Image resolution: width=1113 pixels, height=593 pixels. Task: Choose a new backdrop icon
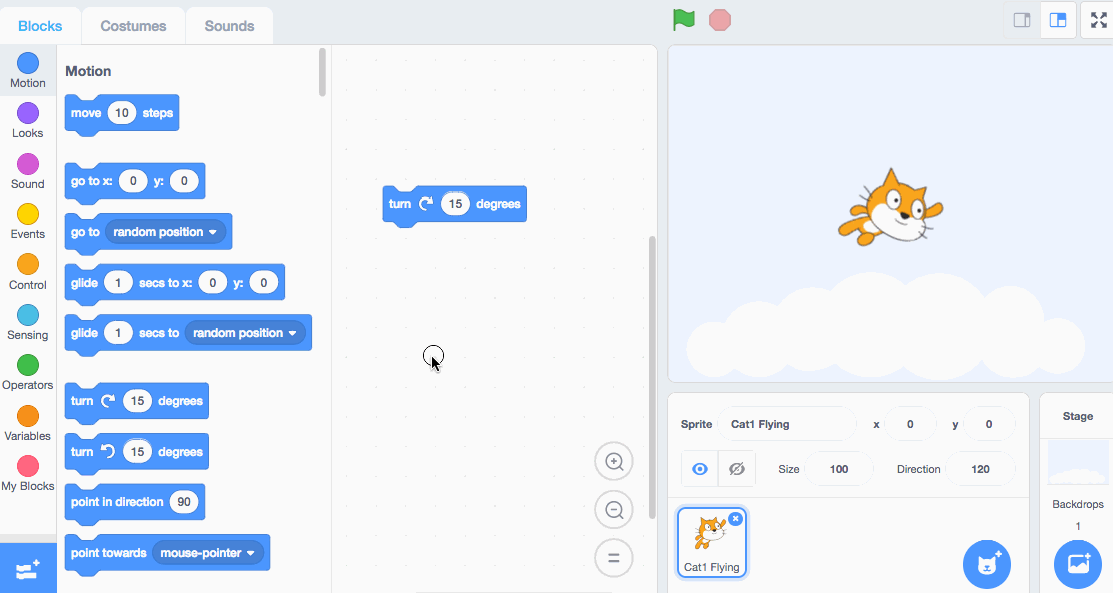point(1078,565)
